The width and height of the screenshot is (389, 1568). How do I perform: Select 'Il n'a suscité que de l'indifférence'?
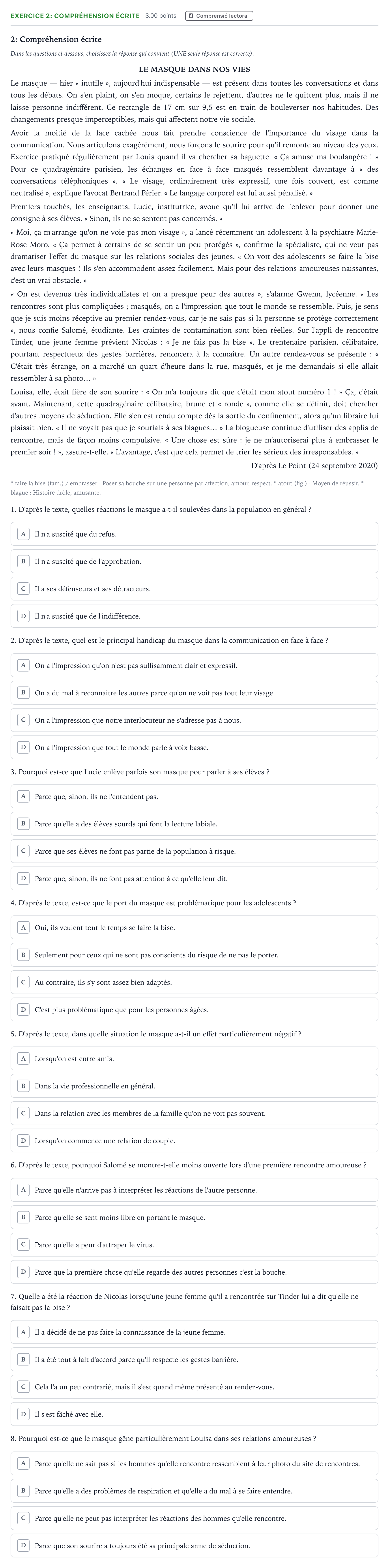[194, 616]
